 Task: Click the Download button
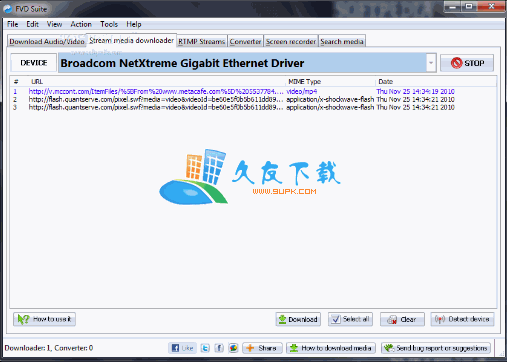[298, 319]
